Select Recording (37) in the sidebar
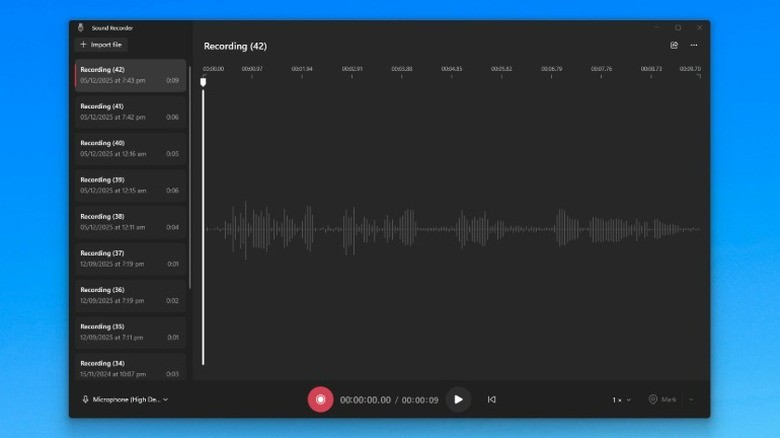780x438 pixels. [x=130, y=258]
